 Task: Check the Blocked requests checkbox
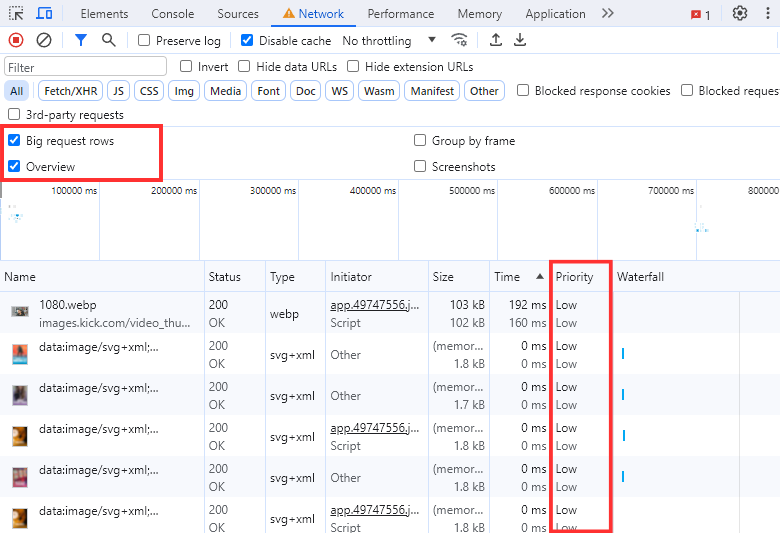(687, 90)
